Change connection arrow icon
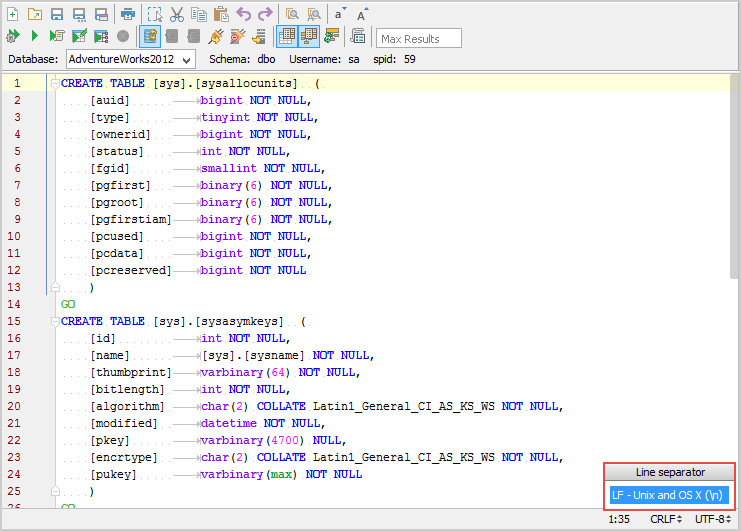This screenshot has height=531, width=741. (259, 36)
